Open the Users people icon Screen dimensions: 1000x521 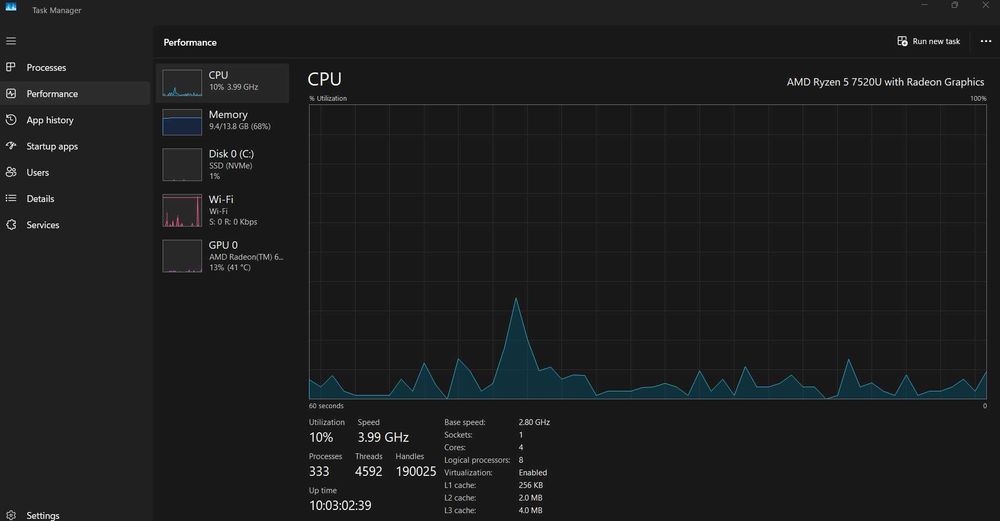(x=11, y=172)
